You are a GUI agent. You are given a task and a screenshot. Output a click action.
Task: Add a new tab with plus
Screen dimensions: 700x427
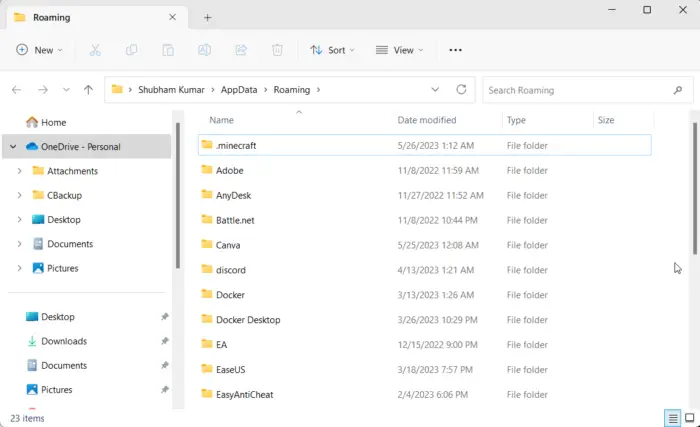tap(207, 18)
